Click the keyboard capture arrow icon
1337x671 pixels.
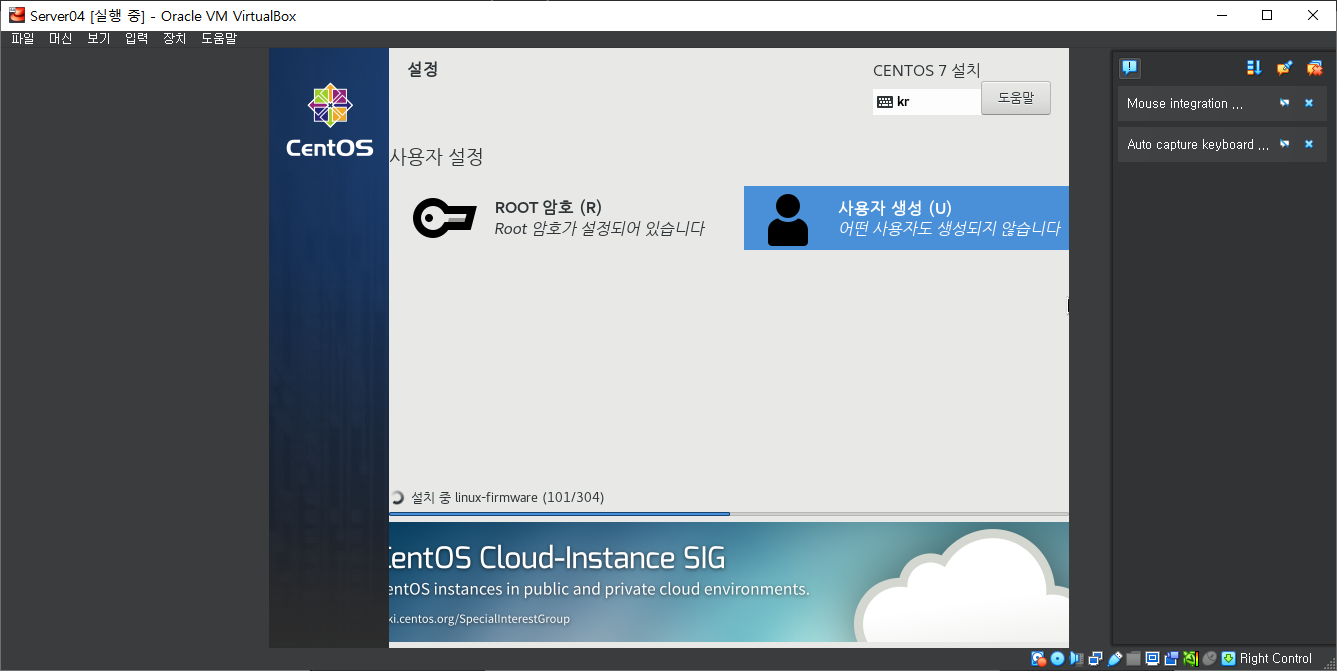[x=1228, y=658]
